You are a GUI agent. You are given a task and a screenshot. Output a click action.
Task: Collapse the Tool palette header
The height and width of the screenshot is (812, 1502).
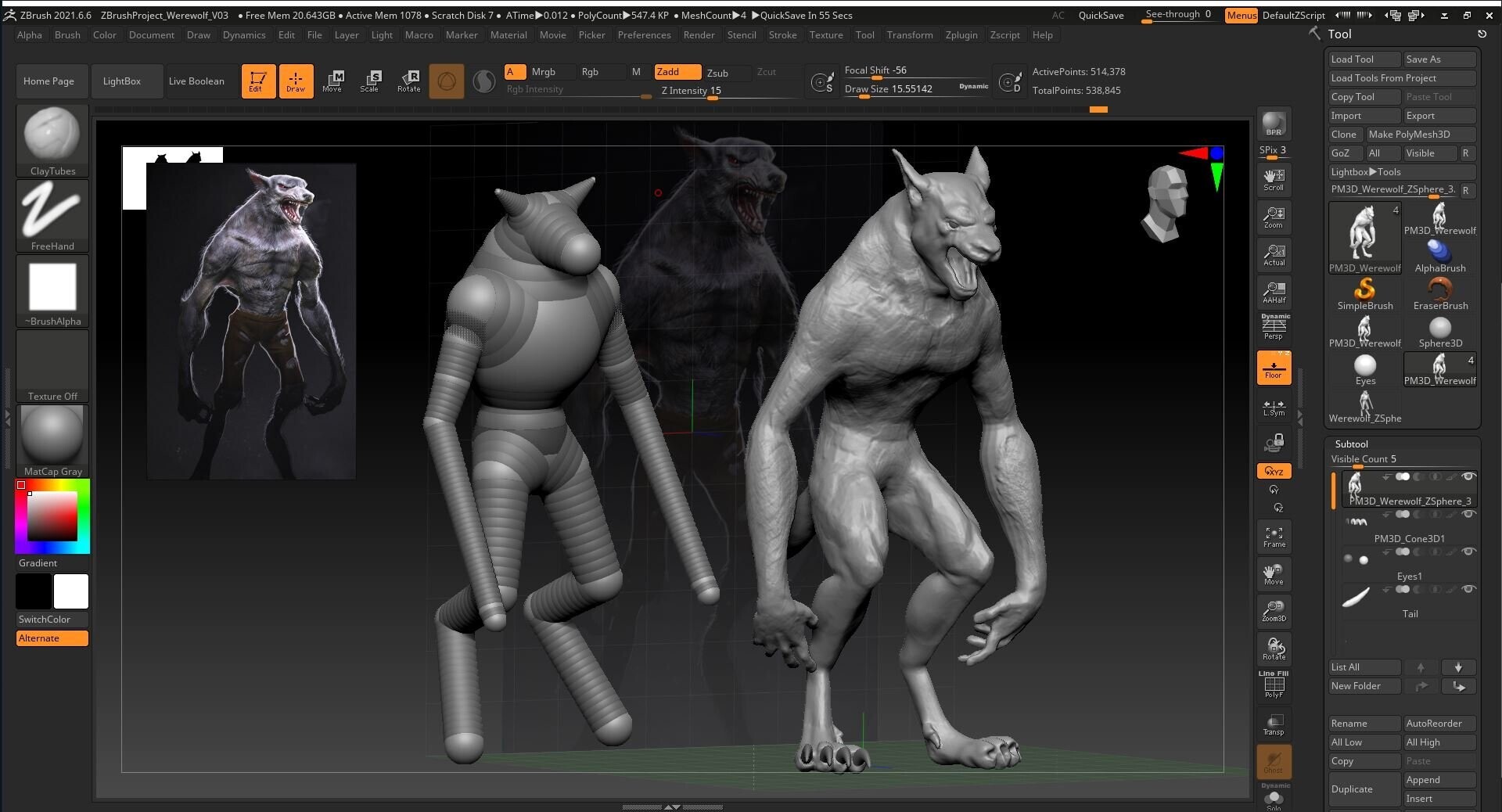tap(1339, 34)
